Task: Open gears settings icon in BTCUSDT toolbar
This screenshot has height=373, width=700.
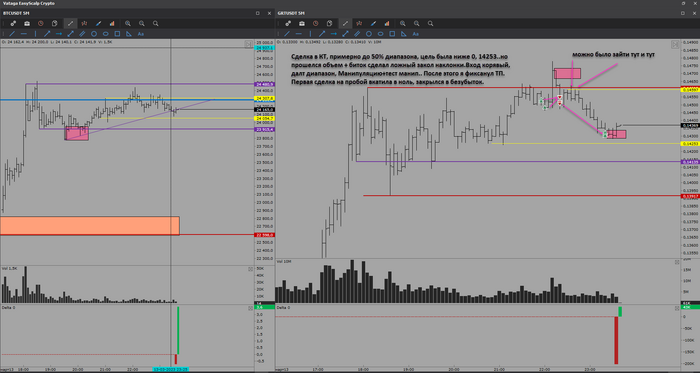Action: 13,23
